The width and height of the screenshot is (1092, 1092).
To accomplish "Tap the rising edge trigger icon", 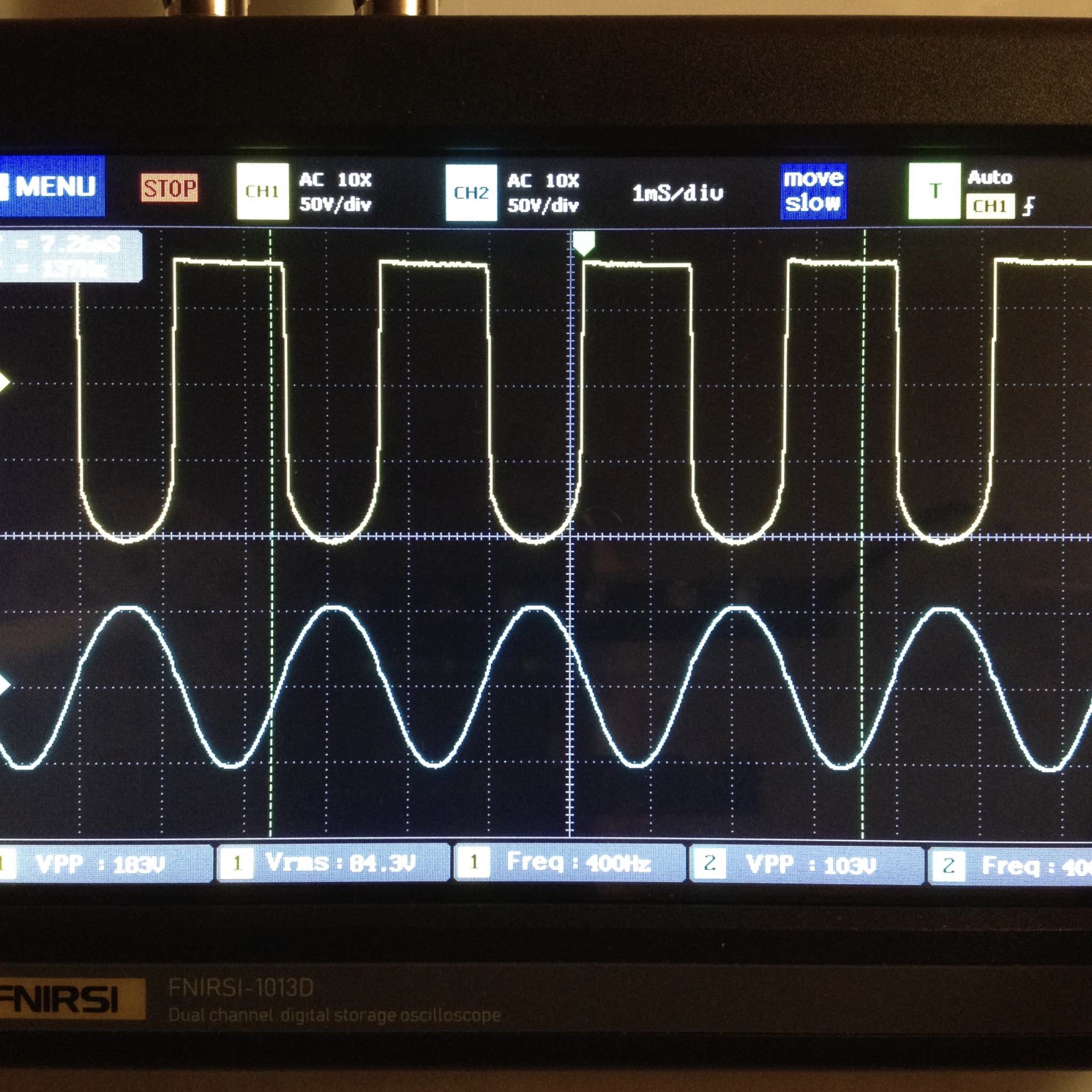I will coord(1029,207).
